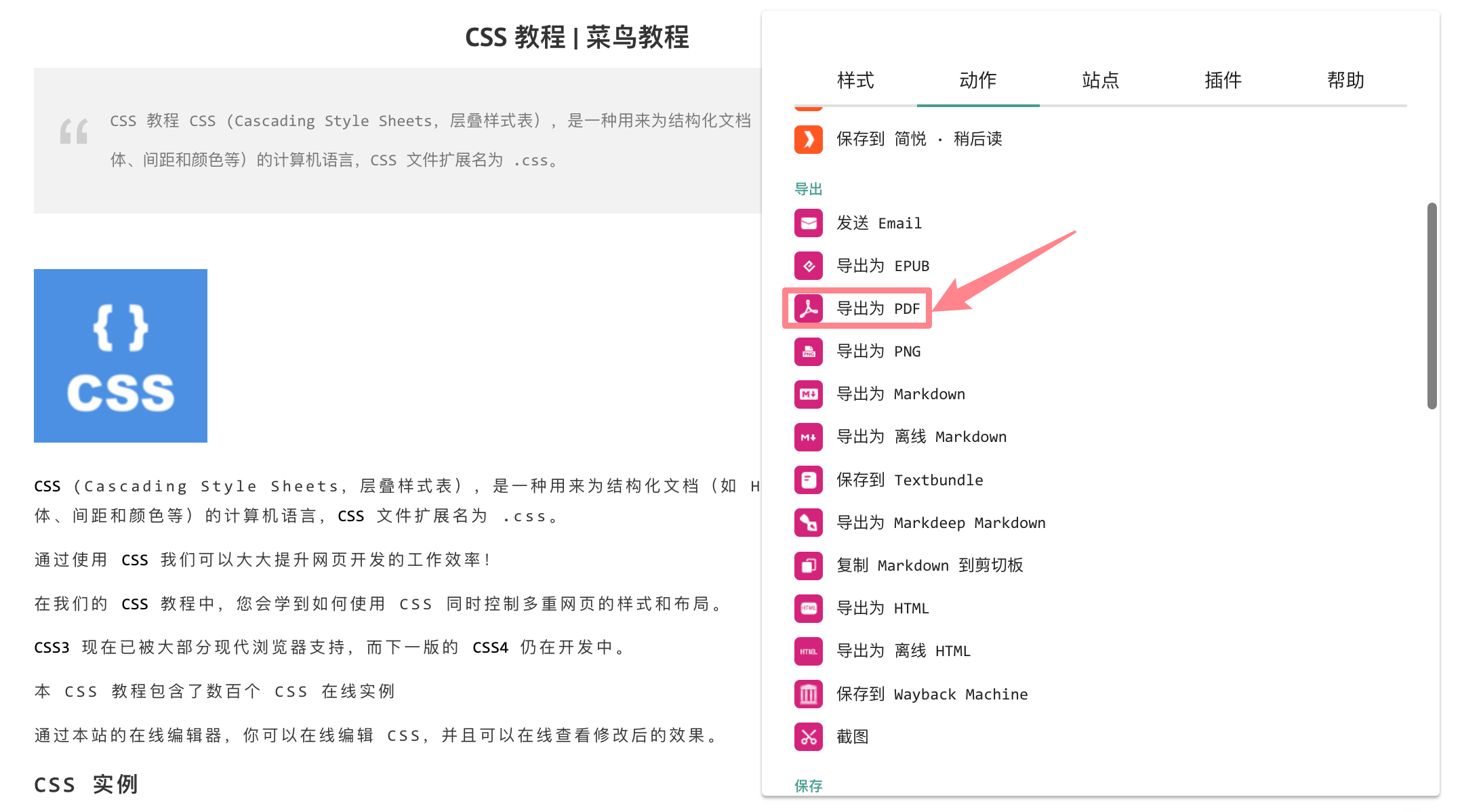Click the 导出 section label
Viewport: 1460px width, 812px height.
click(x=808, y=189)
